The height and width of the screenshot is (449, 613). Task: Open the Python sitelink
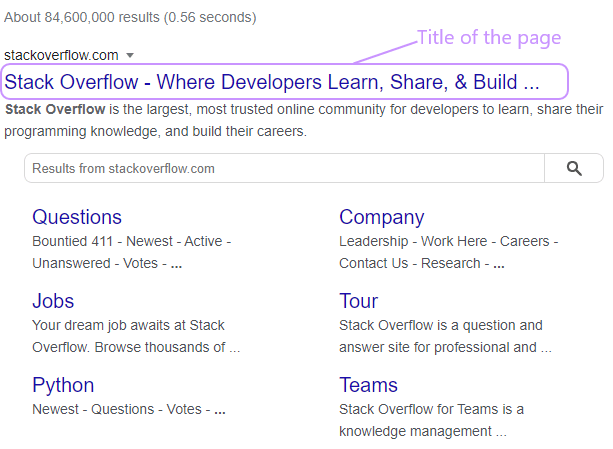pos(63,385)
